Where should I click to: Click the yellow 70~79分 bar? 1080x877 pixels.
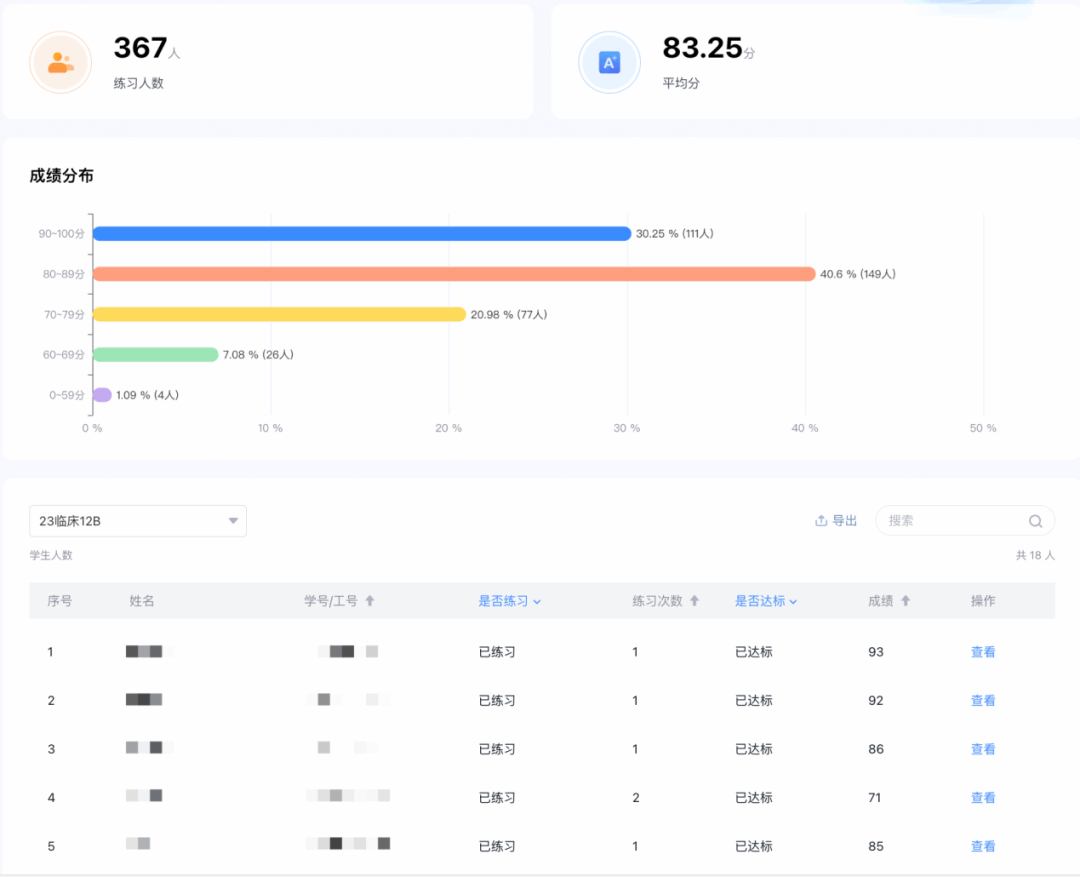(279, 314)
